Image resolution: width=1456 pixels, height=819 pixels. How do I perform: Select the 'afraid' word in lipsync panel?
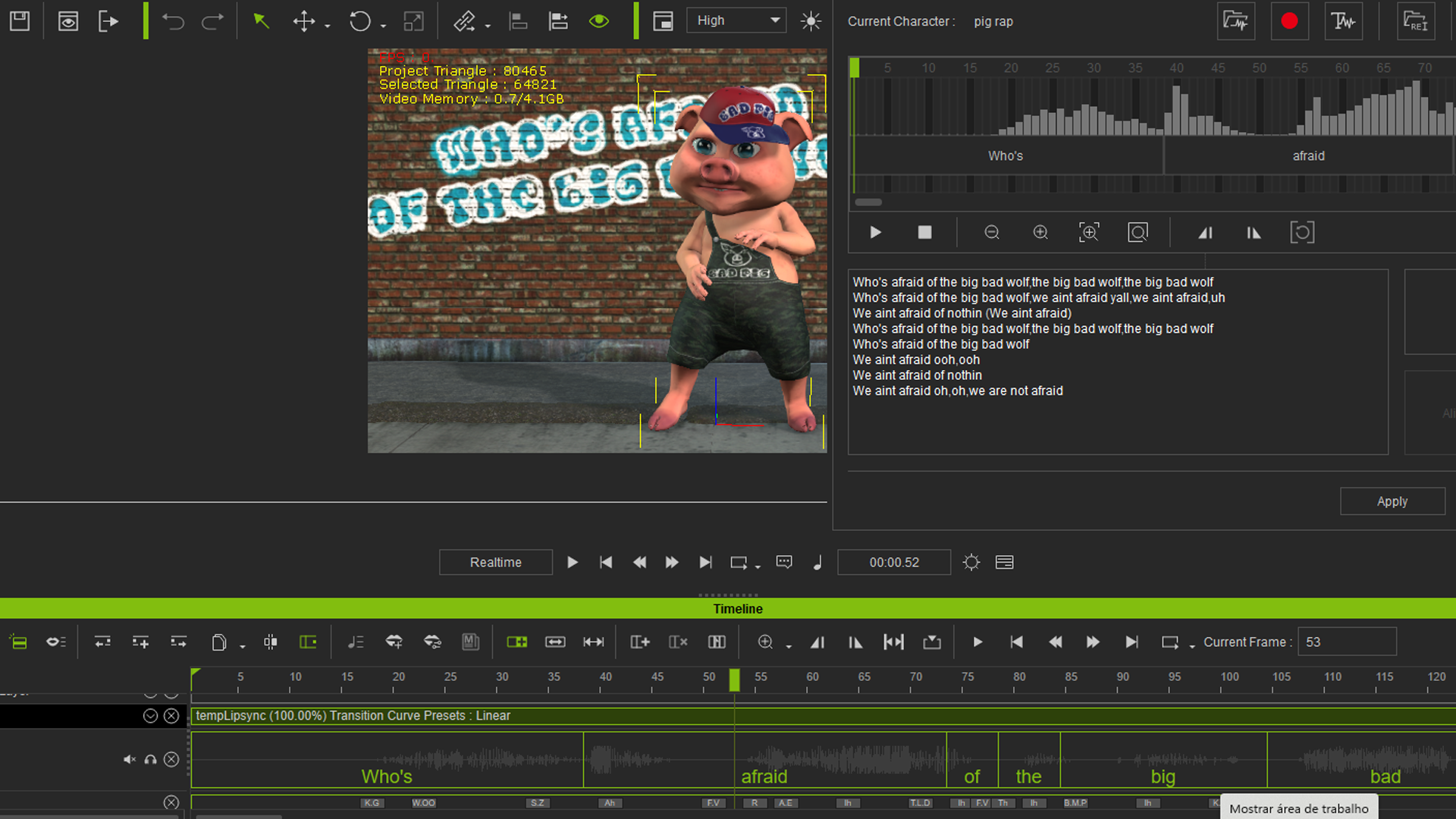(1309, 155)
